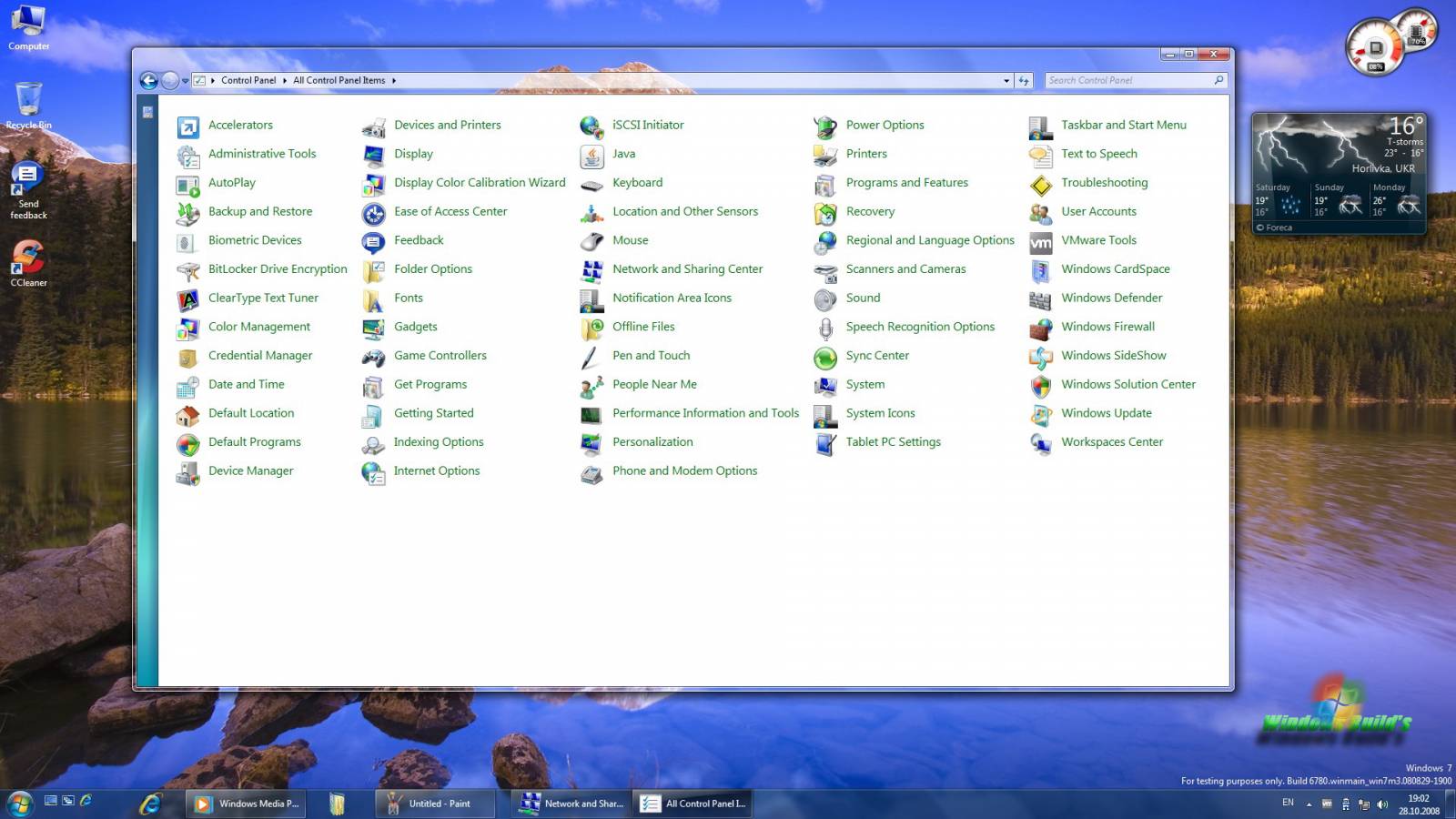This screenshot has height=819, width=1456.
Task: Open the Game Controllers icon
Action: [373, 358]
